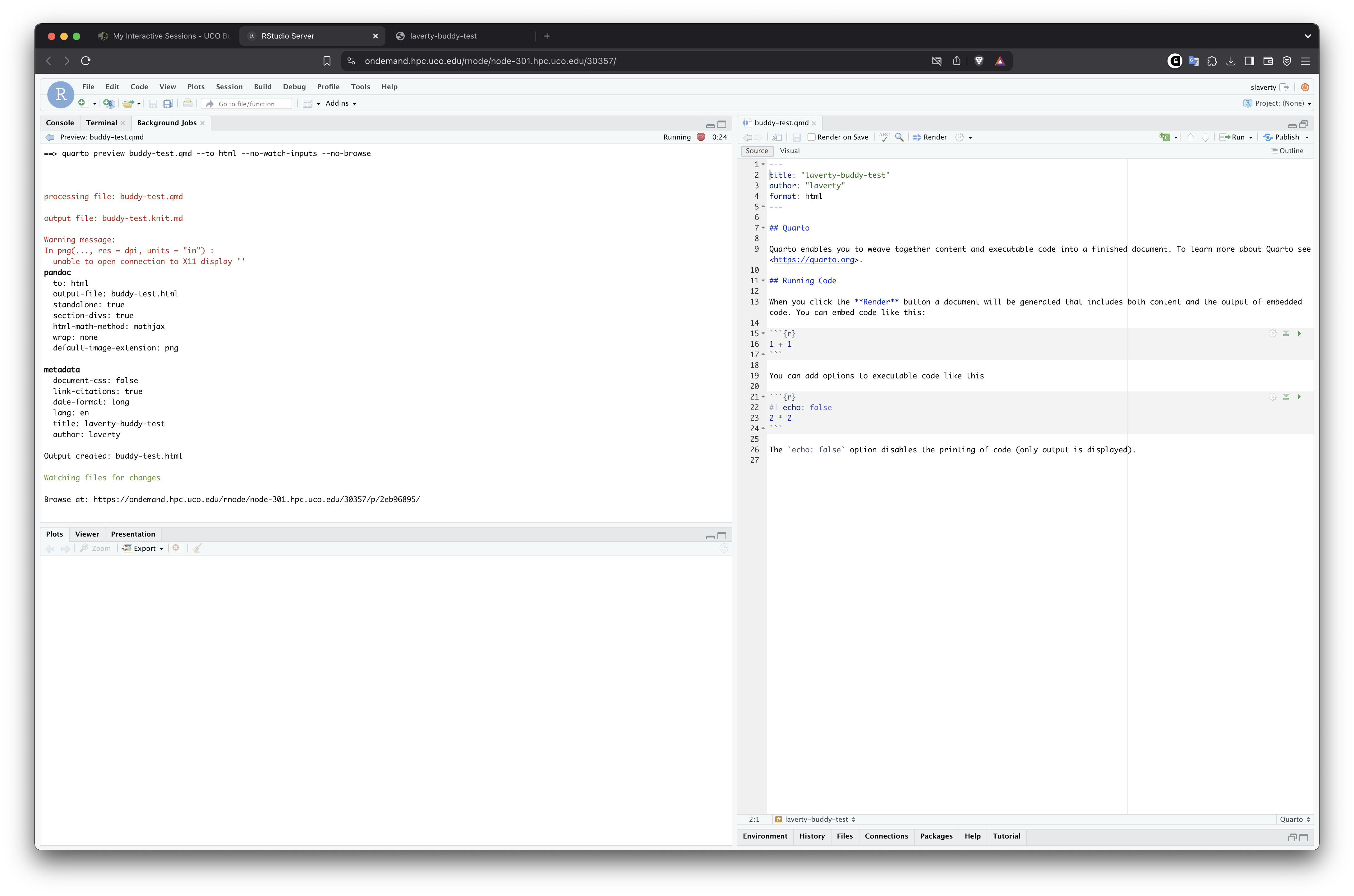Open the Addins dropdown
The width and height of the screenshot is (1354, 896).
click(x=341, y=103)
